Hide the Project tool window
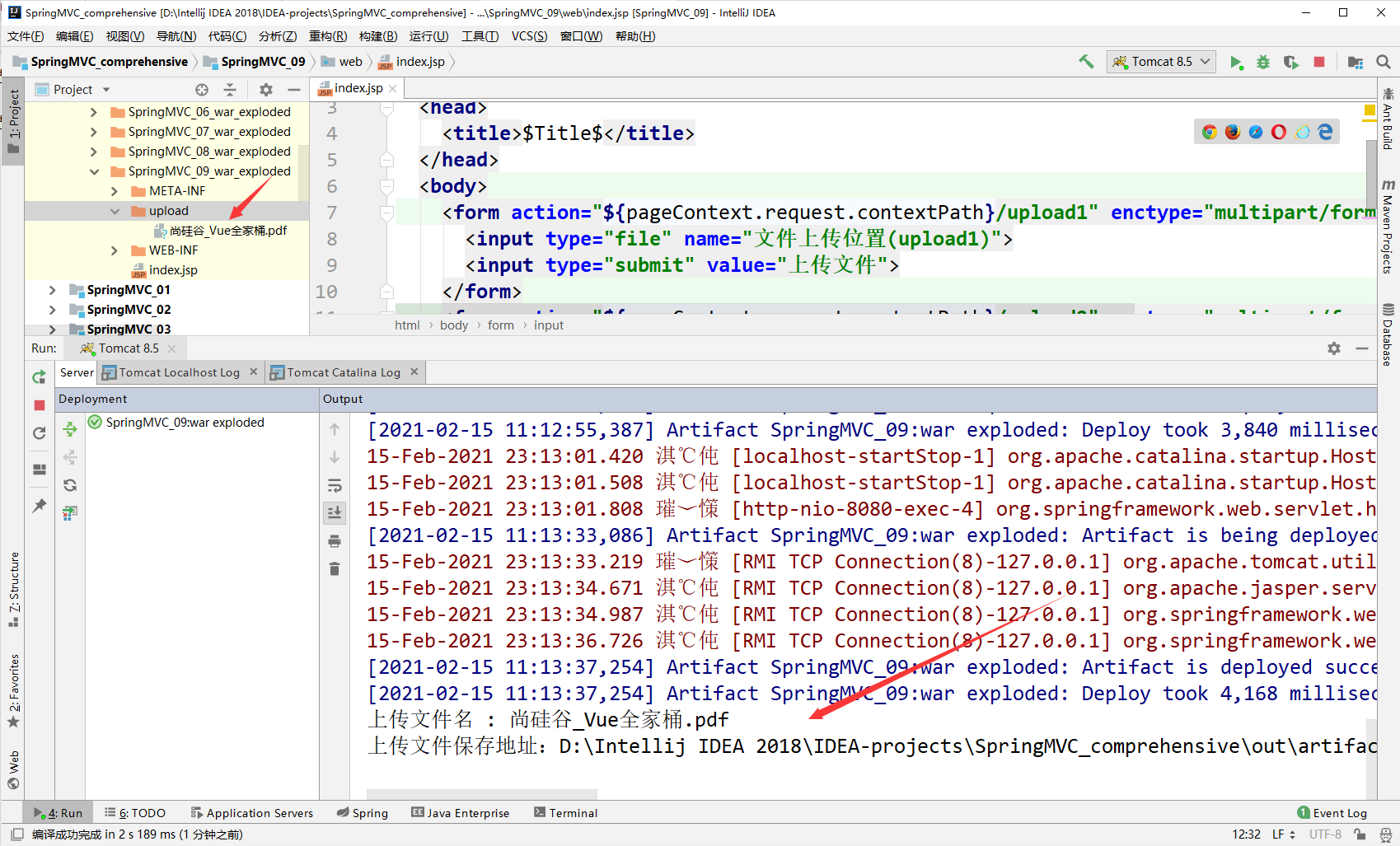This screenshot has width=1400, height=846. point(294,90)
